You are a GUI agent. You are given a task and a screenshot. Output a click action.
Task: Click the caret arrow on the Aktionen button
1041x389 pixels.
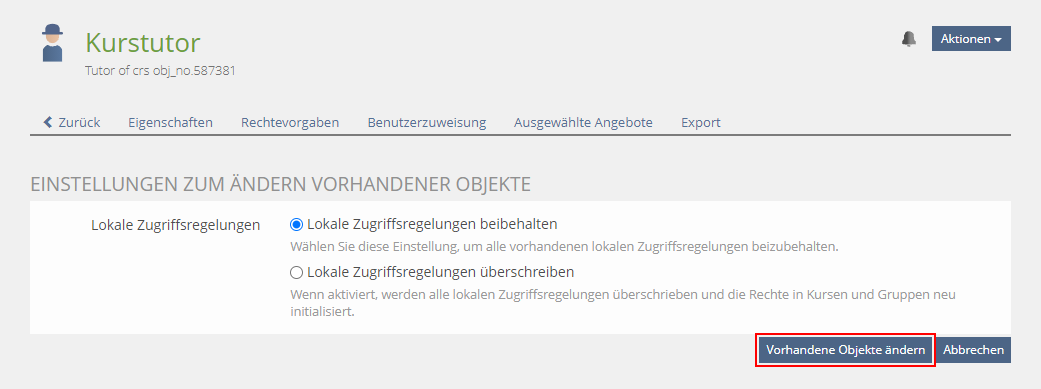(x=998, y=40)
